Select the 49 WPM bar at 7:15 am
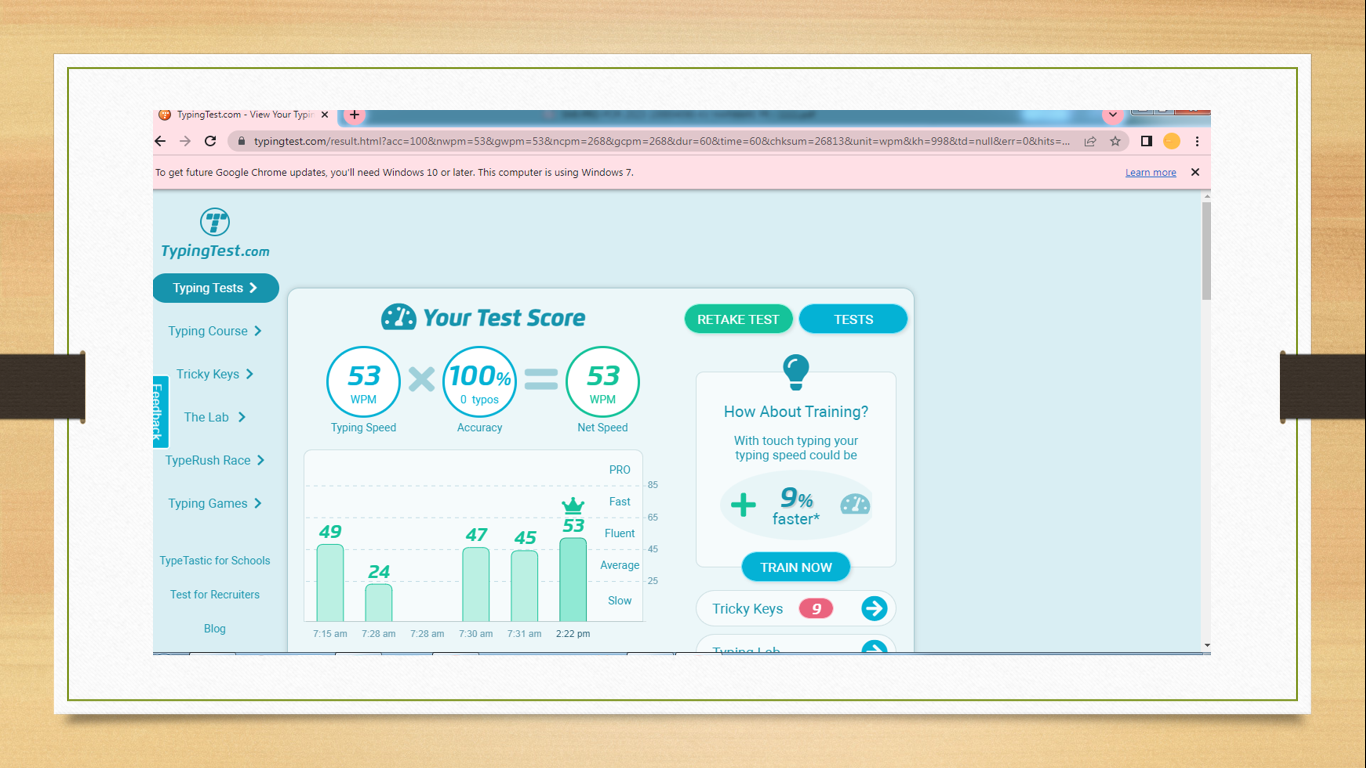The height and width of the screenshot is (768, 1366). click(x=330, y=583)
